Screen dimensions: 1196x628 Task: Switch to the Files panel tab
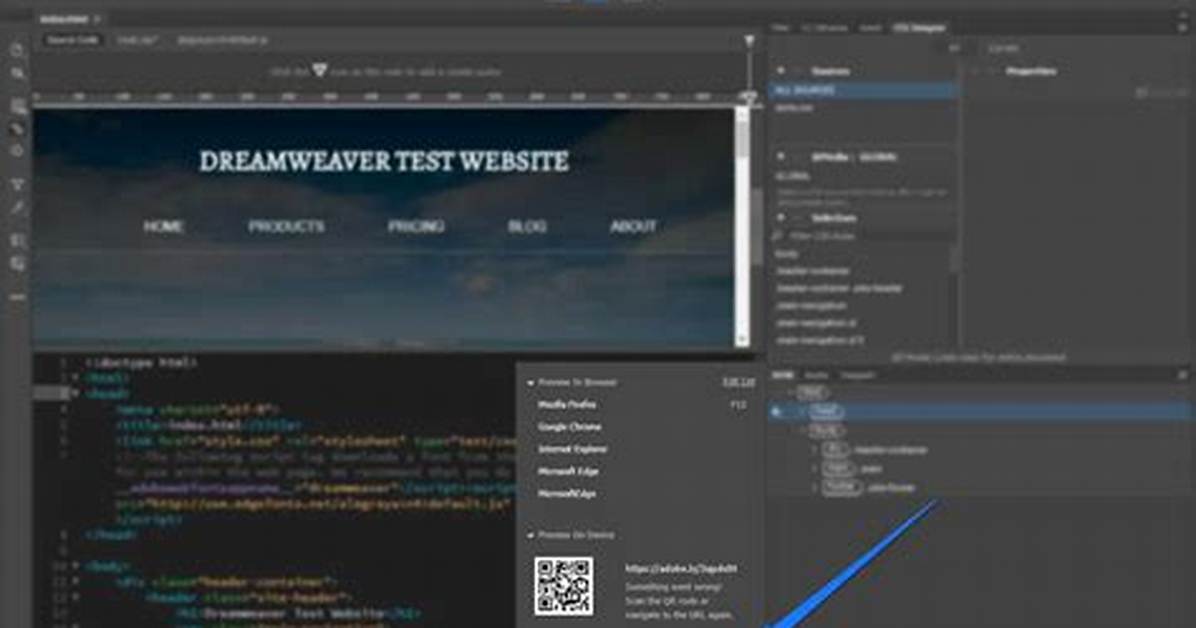pos(780,27)
